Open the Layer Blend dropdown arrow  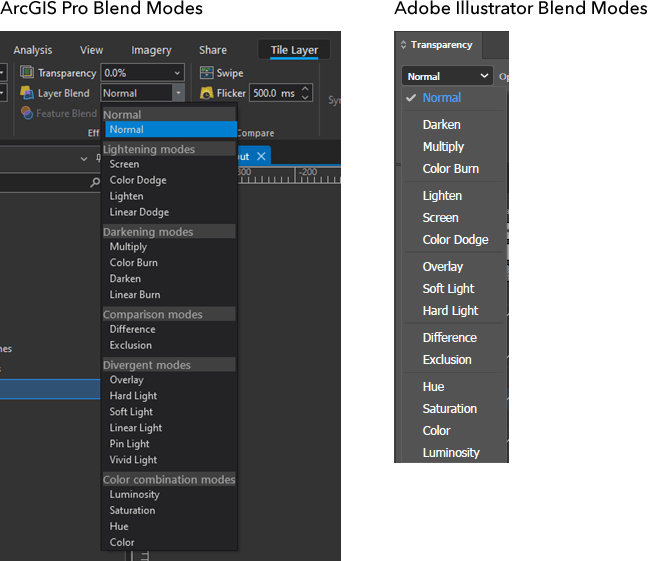click(178, 93)
